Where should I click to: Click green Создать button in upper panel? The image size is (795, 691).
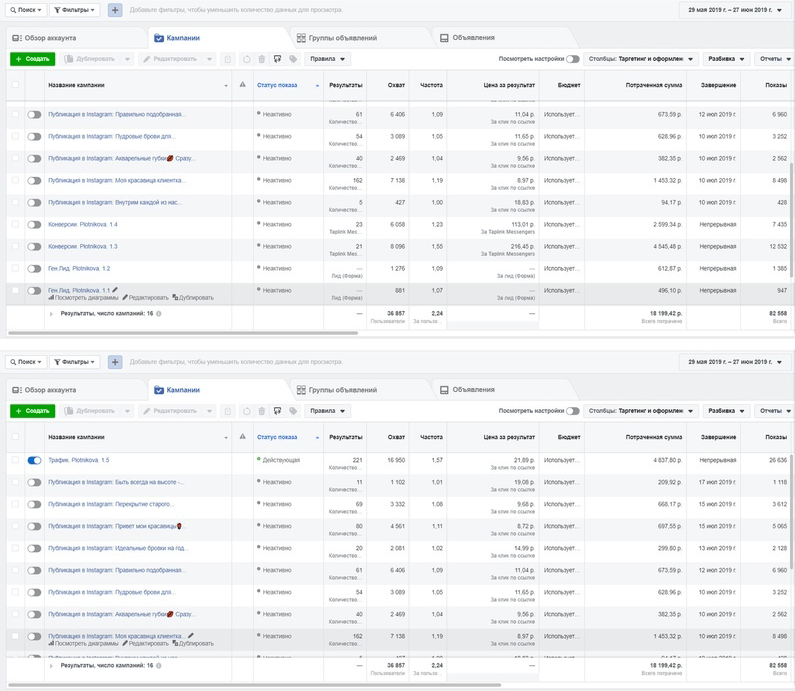click(x=32, y=59)
